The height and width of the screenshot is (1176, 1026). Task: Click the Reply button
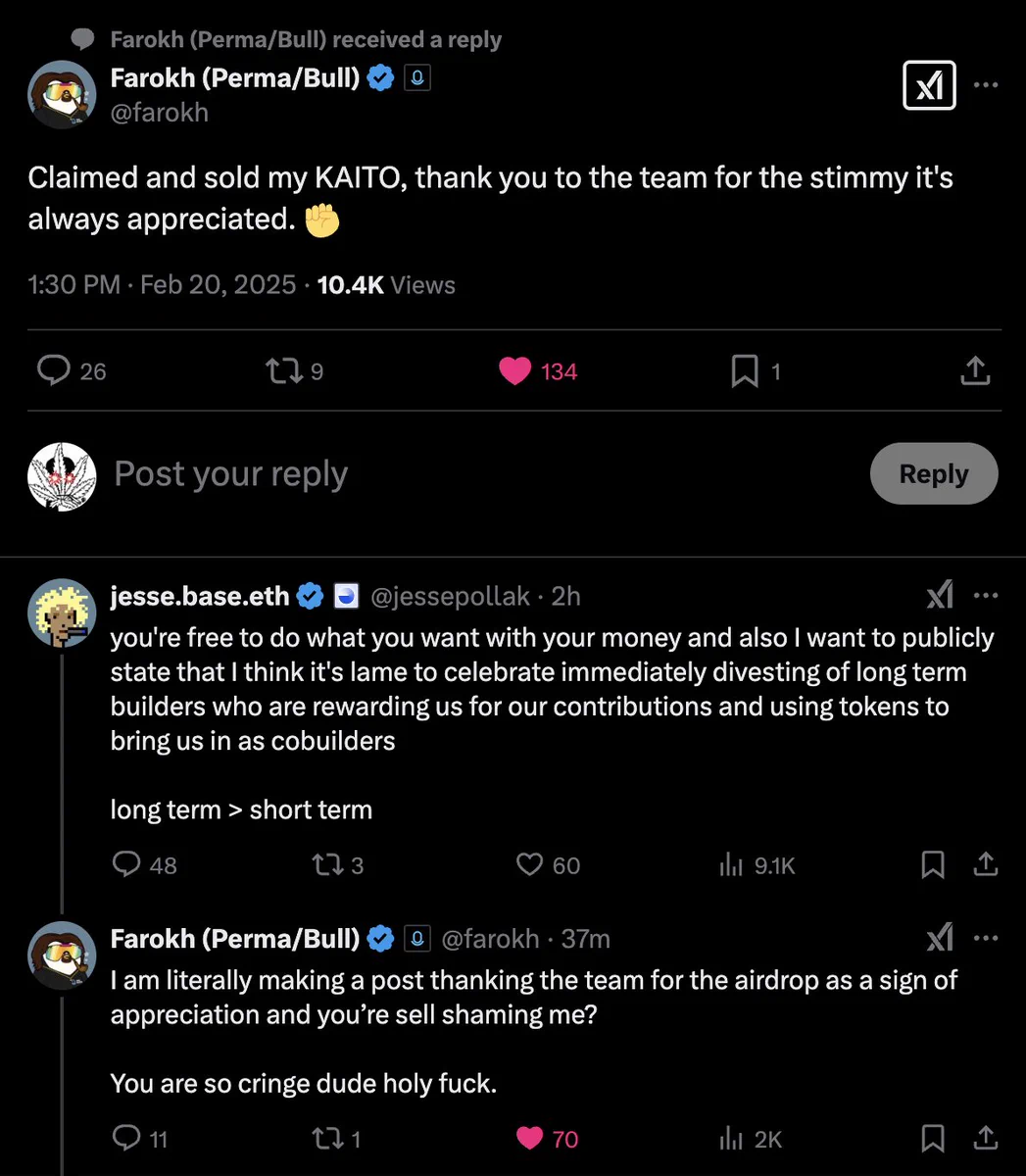pyautogui.click(x=934, y=474)
